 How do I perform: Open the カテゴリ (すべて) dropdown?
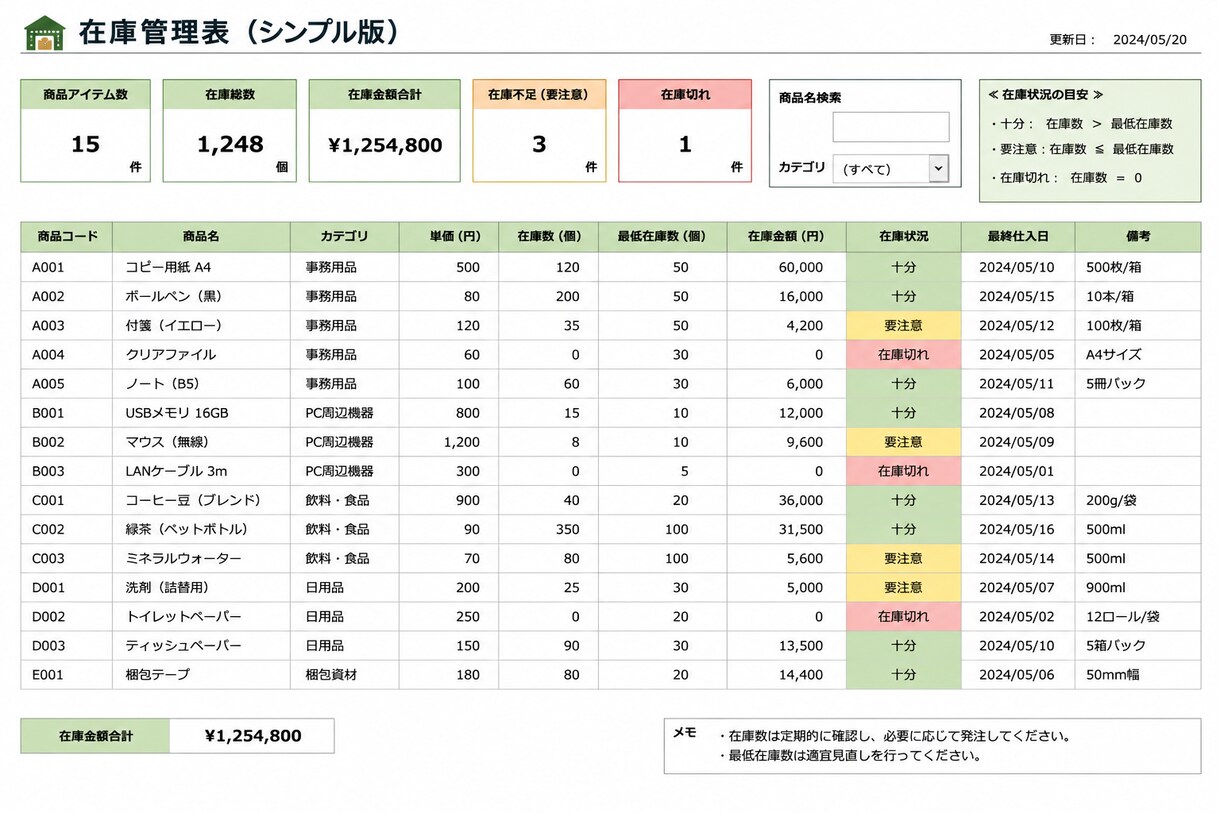click(x=890, y=169)
